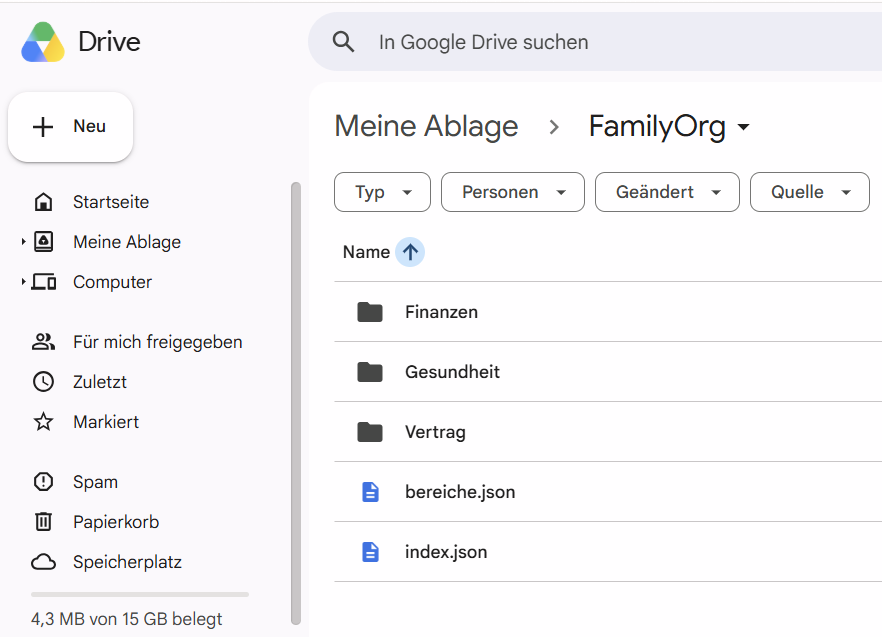The height and width of the screenshot is (637, 882).
Task: Click the Gesundheit folder icon
Action: pos(370,372)
